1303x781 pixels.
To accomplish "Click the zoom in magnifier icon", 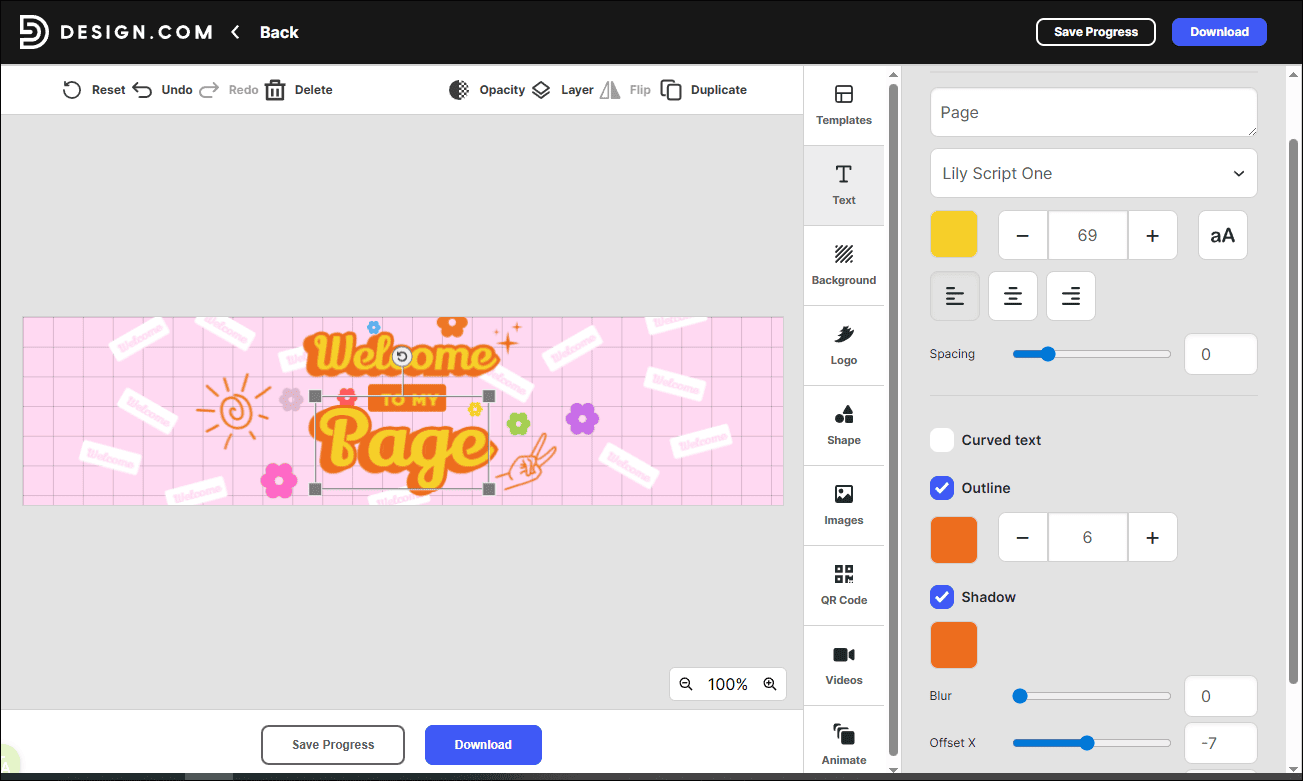I will [x=770, y=684].
